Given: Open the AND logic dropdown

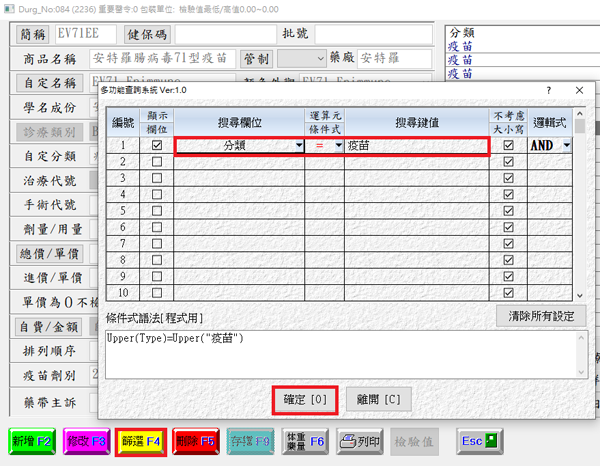Looking at the screenshot, I should pyautogui.click(x=568, y=146).
